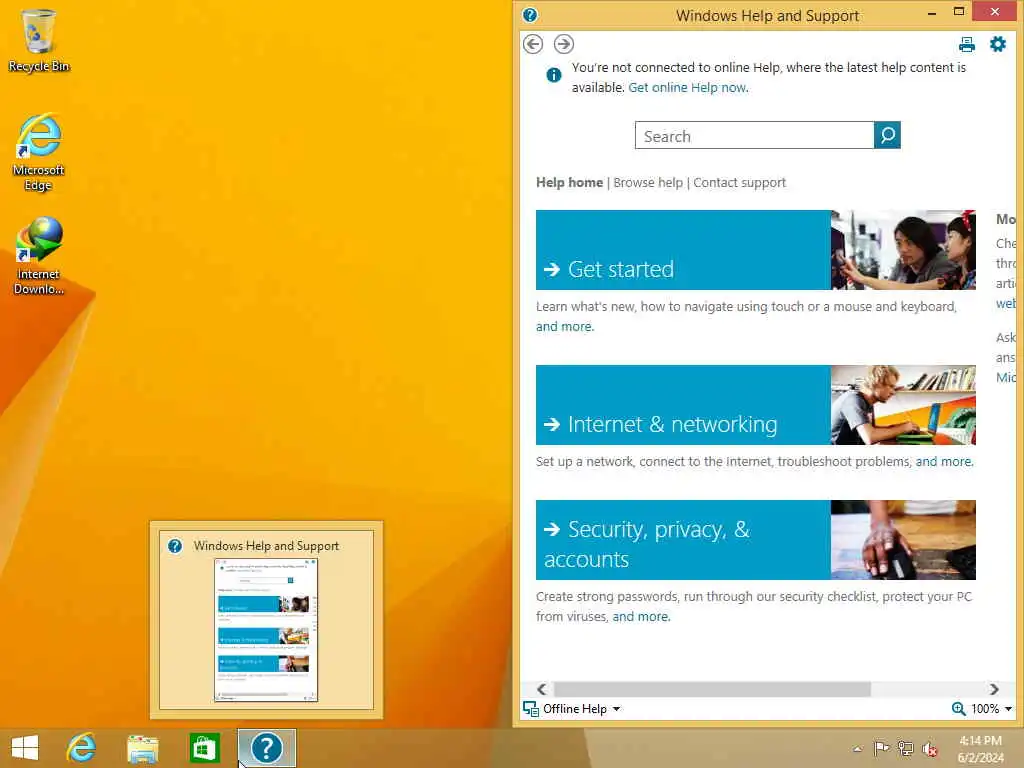Image resolution: width=1024 pixels, height=768 pixels.
Task: Click the 'Web' link in the cut-off right column
Action: coord(1006,304)
